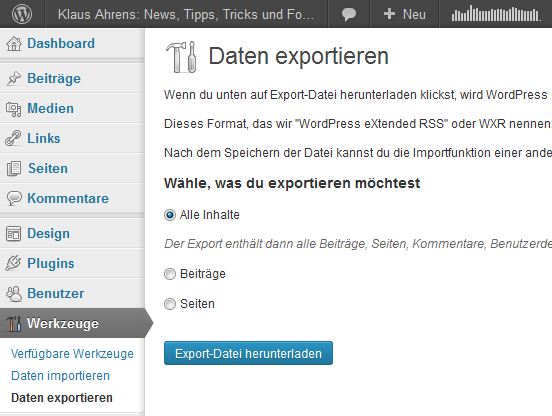Viewport: 552px width, 416px height.
Task: Click the plus icon next to Neu
Action: tap(389, 14)
